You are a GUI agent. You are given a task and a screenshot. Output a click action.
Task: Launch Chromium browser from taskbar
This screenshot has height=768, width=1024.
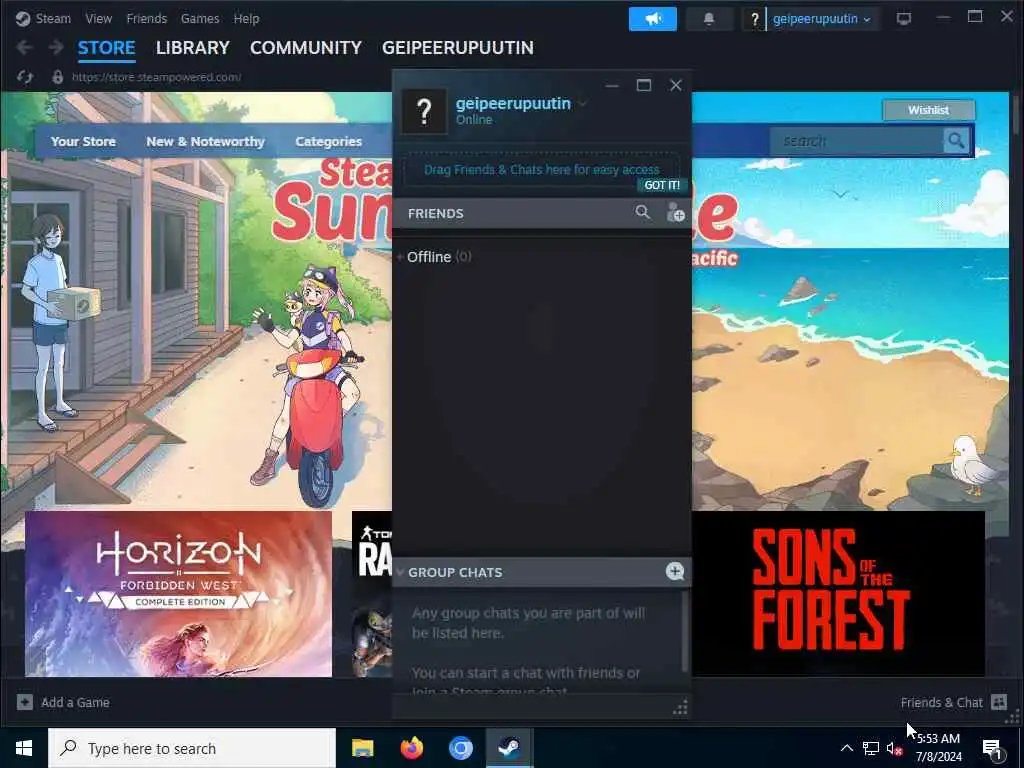460,748
